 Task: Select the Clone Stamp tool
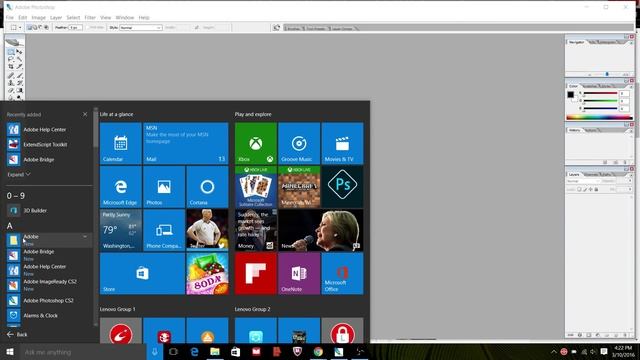(x=11, y=83)
